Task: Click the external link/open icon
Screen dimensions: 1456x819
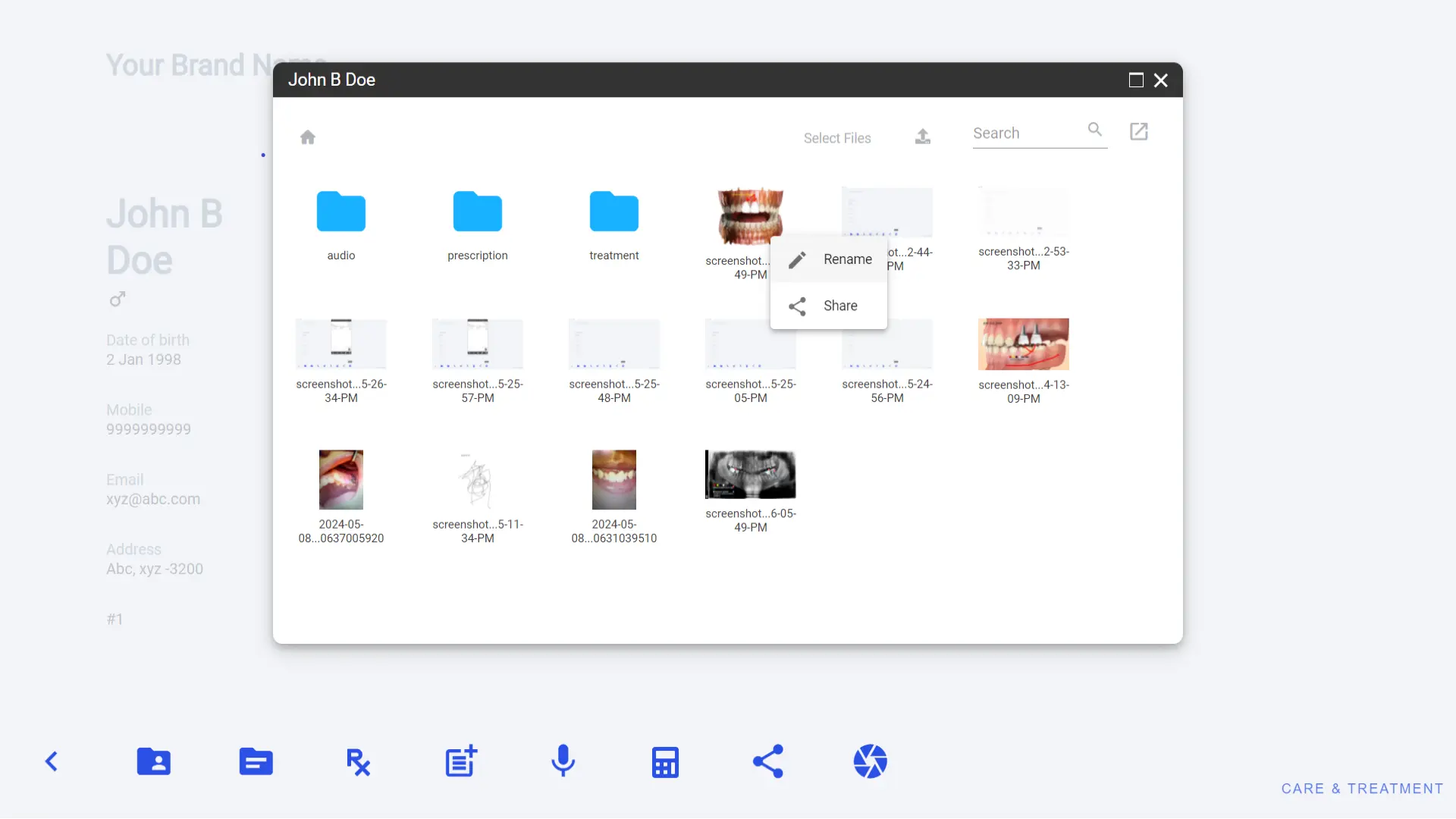Action: pos(1139,131)
